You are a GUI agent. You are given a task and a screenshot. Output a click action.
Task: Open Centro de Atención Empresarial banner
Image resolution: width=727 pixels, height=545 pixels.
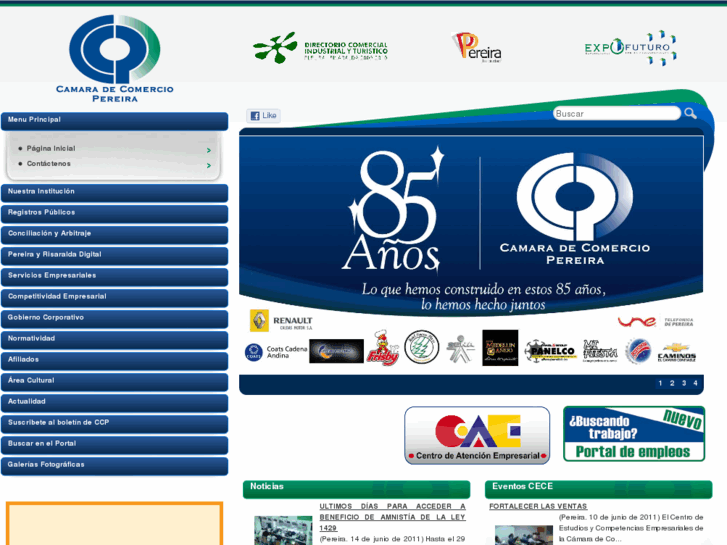click(x=477, y=435)
